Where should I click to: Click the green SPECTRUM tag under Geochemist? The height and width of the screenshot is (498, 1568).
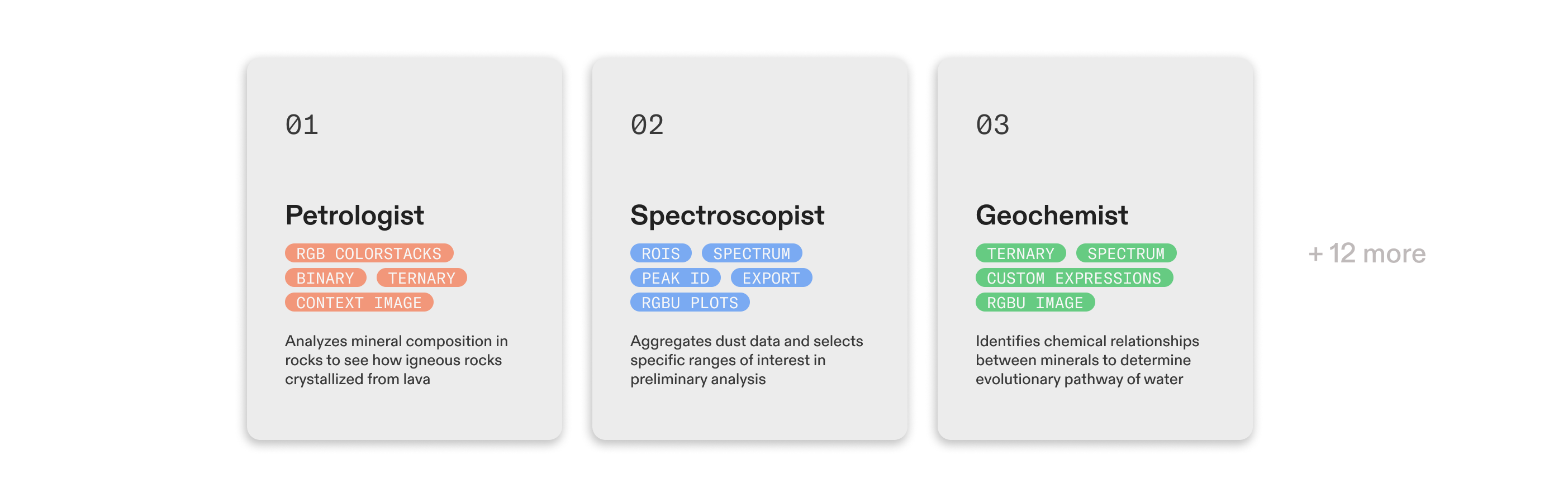pyautogui.click(x=1125, y=253)
